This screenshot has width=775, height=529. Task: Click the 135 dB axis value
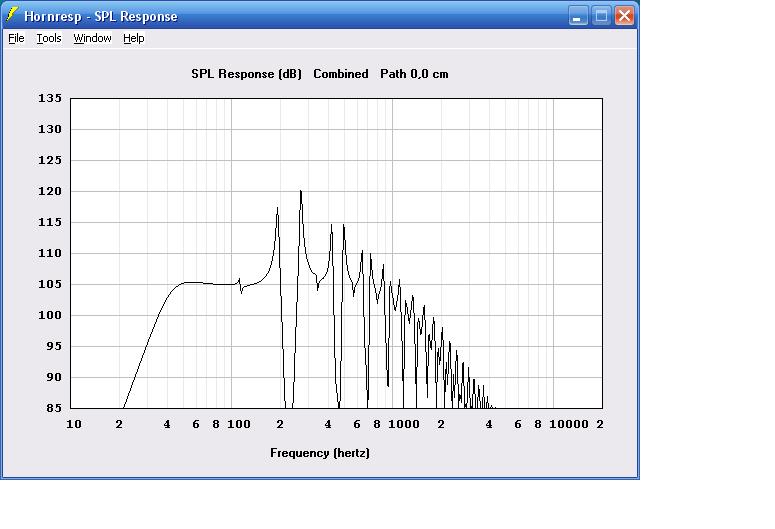pyautogui.click(x=50, y=98)
